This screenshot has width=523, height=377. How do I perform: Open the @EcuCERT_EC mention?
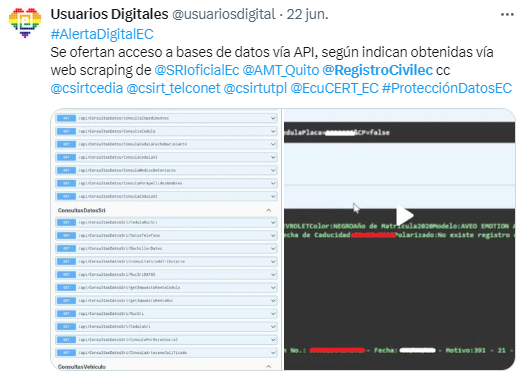[x=335, y=88]
